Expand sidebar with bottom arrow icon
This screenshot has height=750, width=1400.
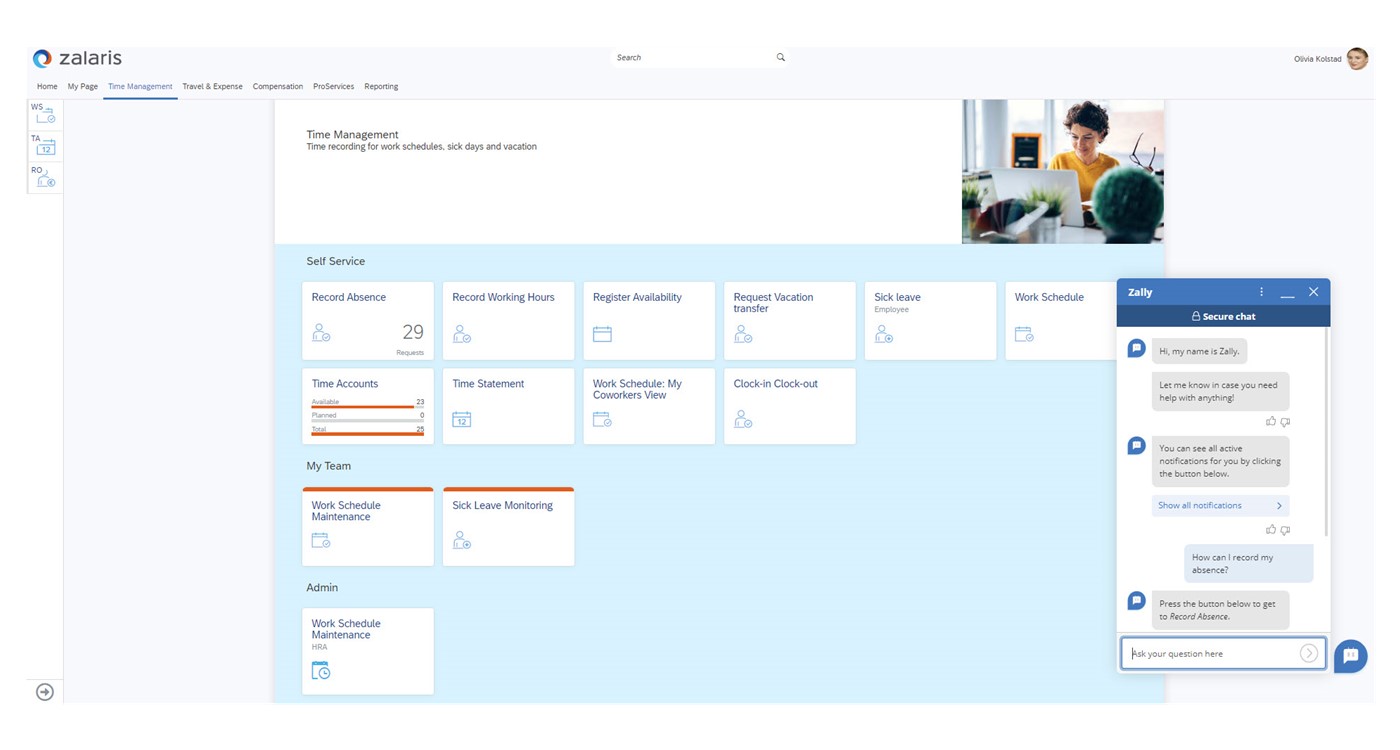pyautogui.click(x=45, y=692)
